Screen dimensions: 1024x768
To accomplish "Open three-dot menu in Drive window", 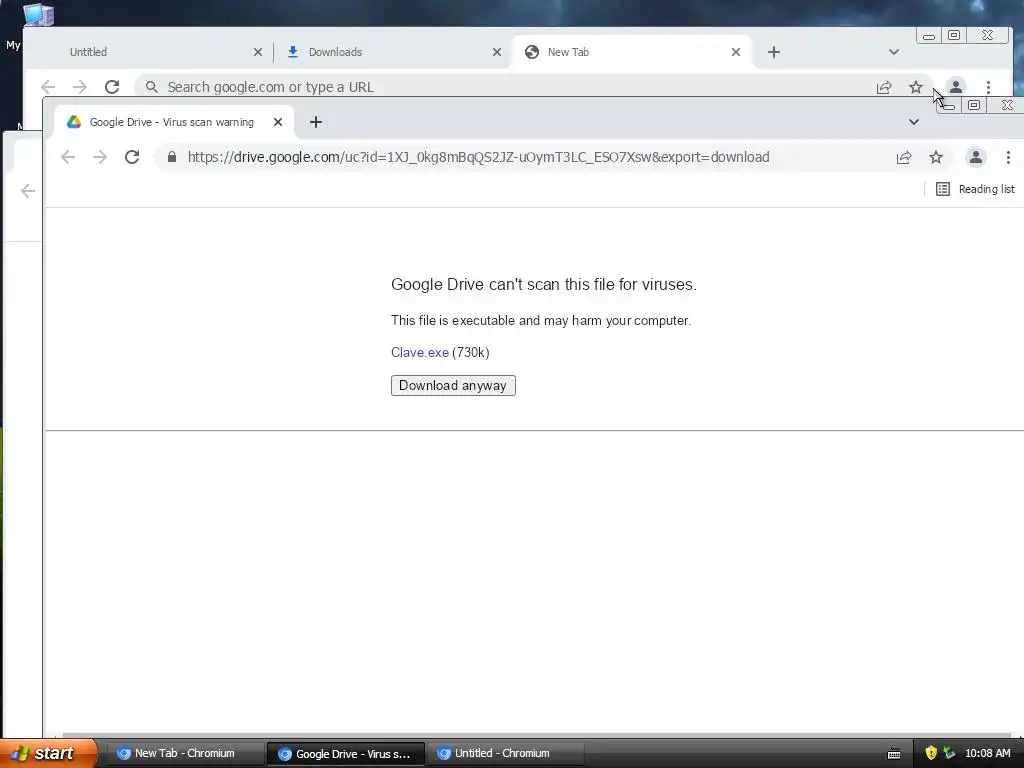I will point(1008,157).
